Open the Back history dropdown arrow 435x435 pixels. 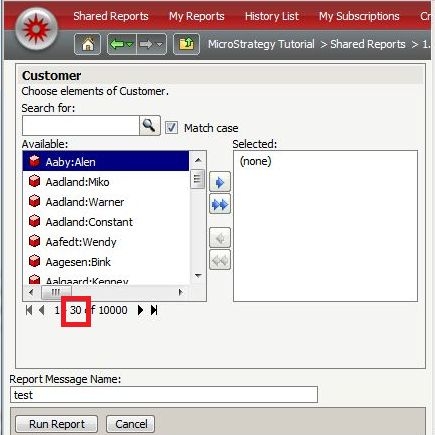point(130,44)
